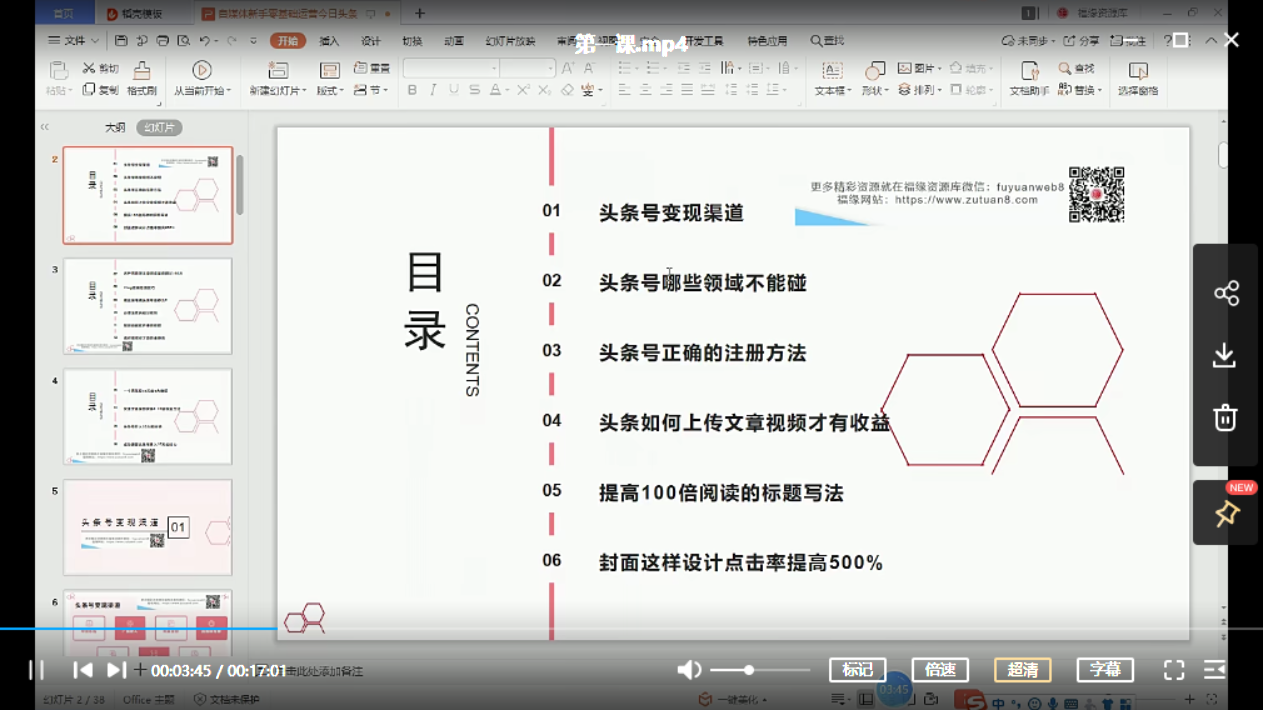Click the print preview icon
1263x710 pixels.
(183, 41)
